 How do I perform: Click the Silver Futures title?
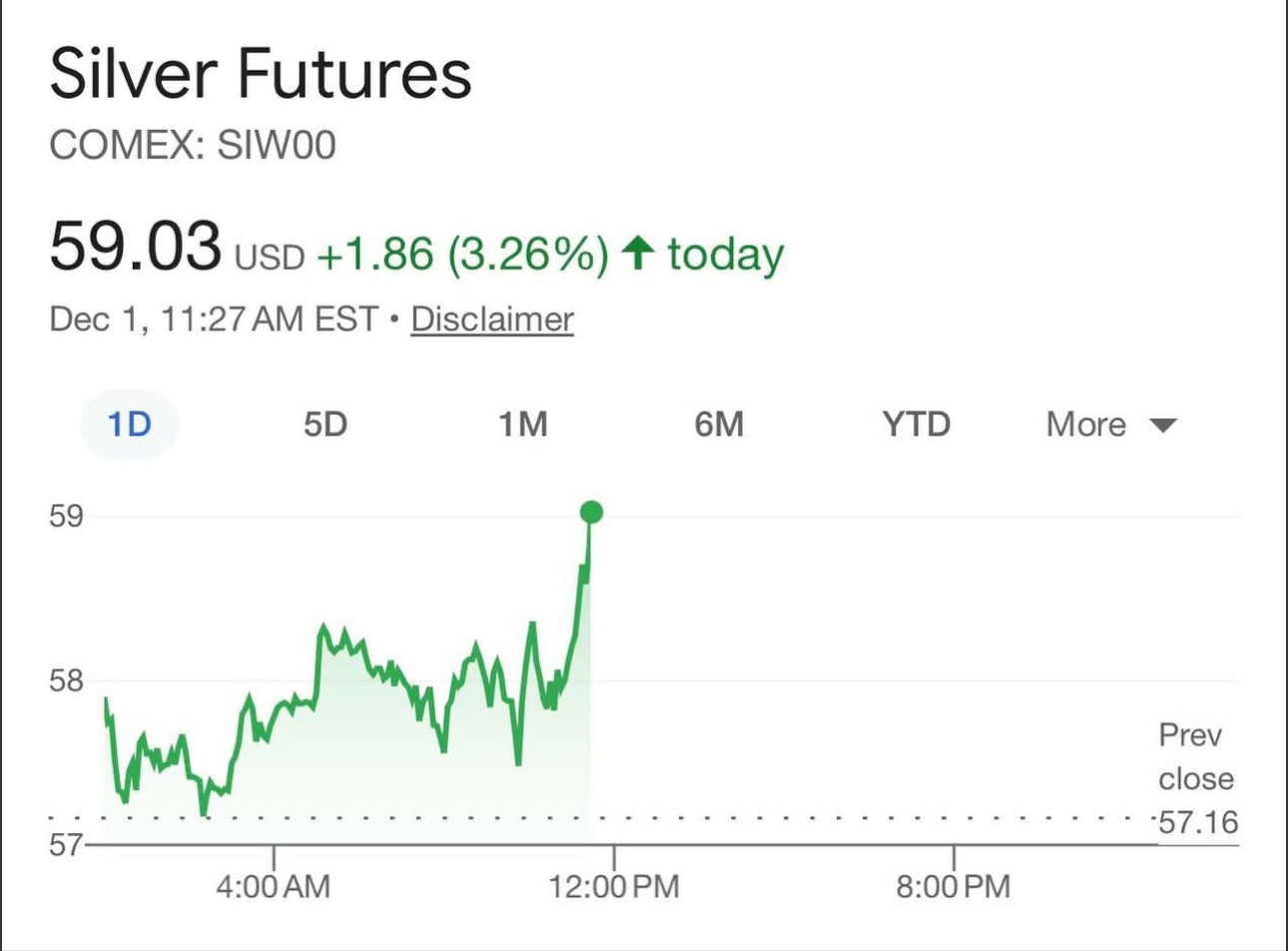tap(261, 75)
